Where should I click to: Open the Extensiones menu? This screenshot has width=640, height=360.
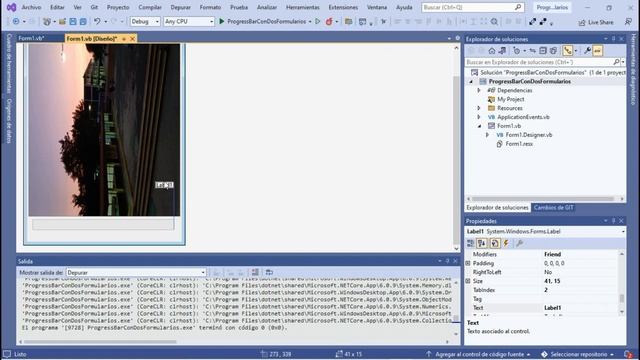[343, 7]
